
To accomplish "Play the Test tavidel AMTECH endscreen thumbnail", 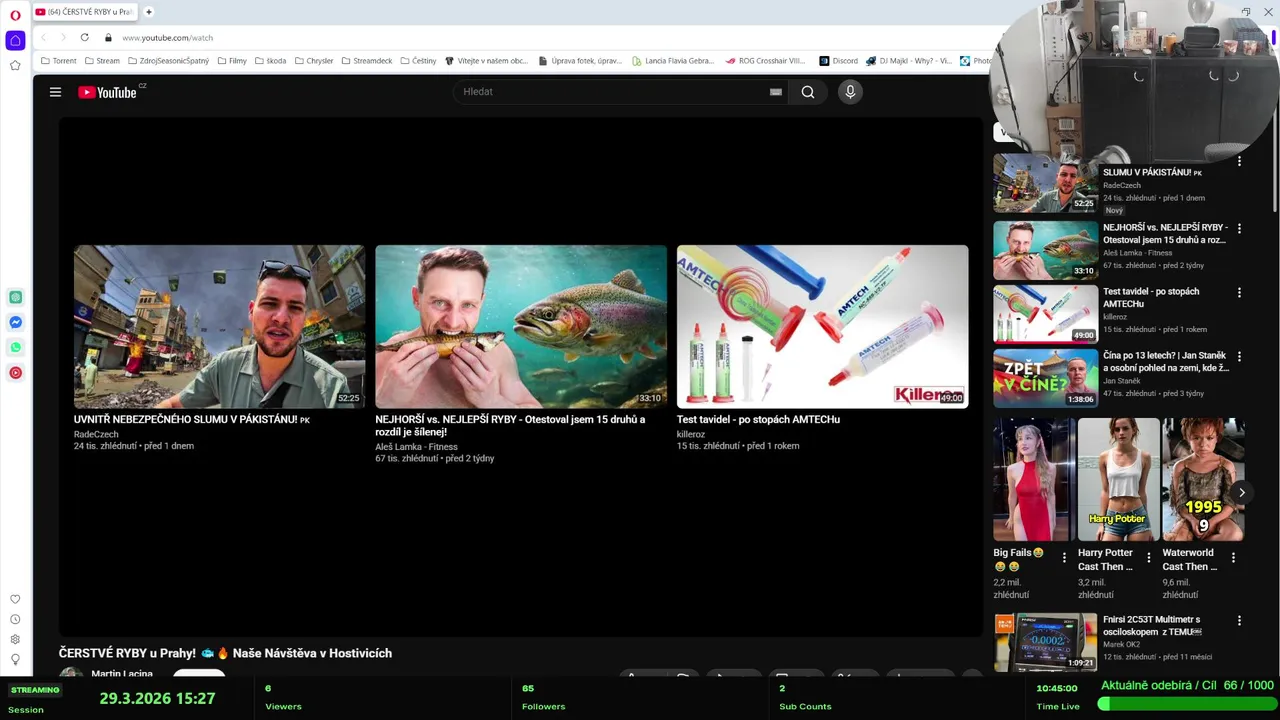I will click(822, 326).
